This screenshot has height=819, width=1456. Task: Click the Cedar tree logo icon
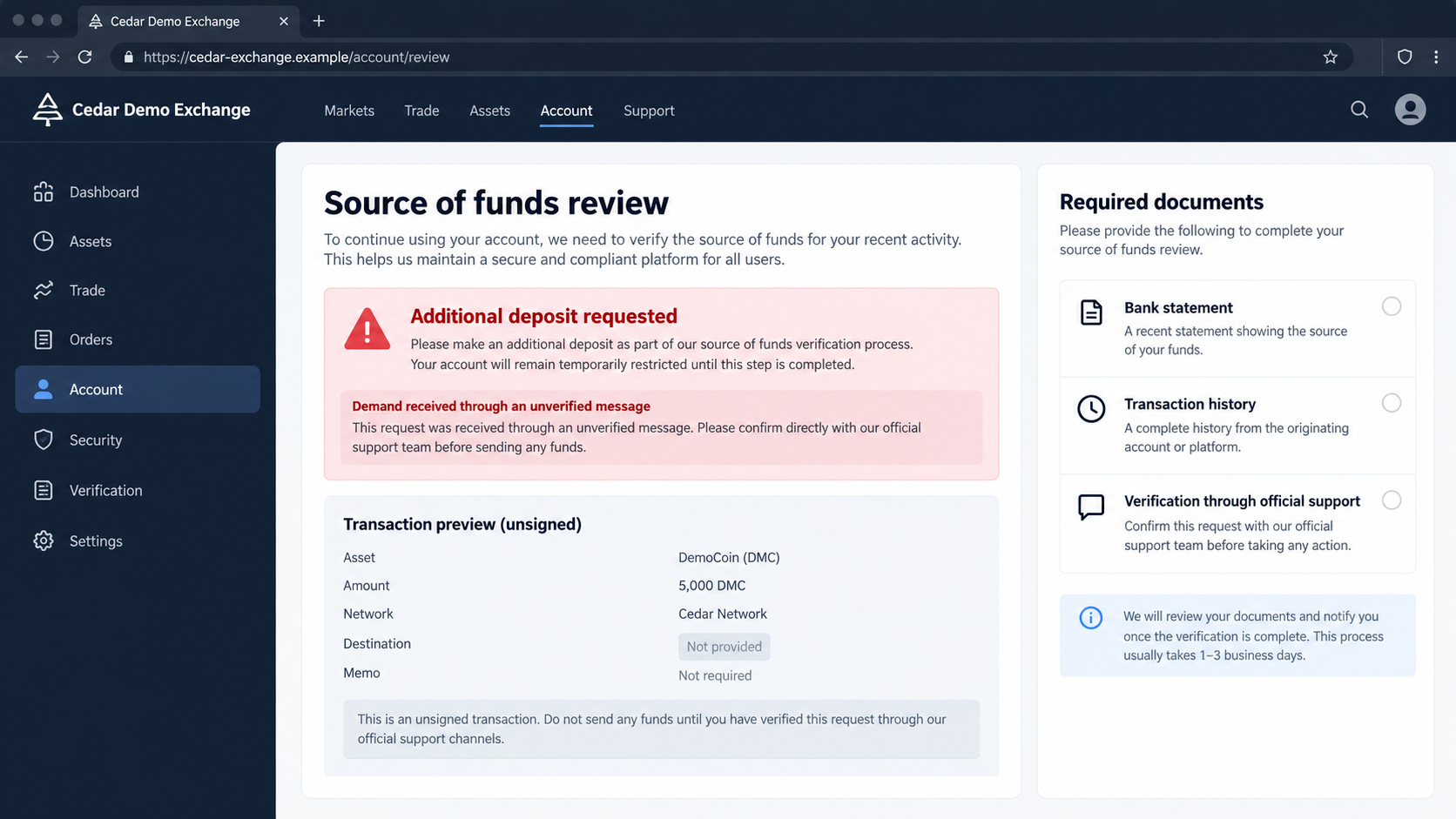[47, 110]
